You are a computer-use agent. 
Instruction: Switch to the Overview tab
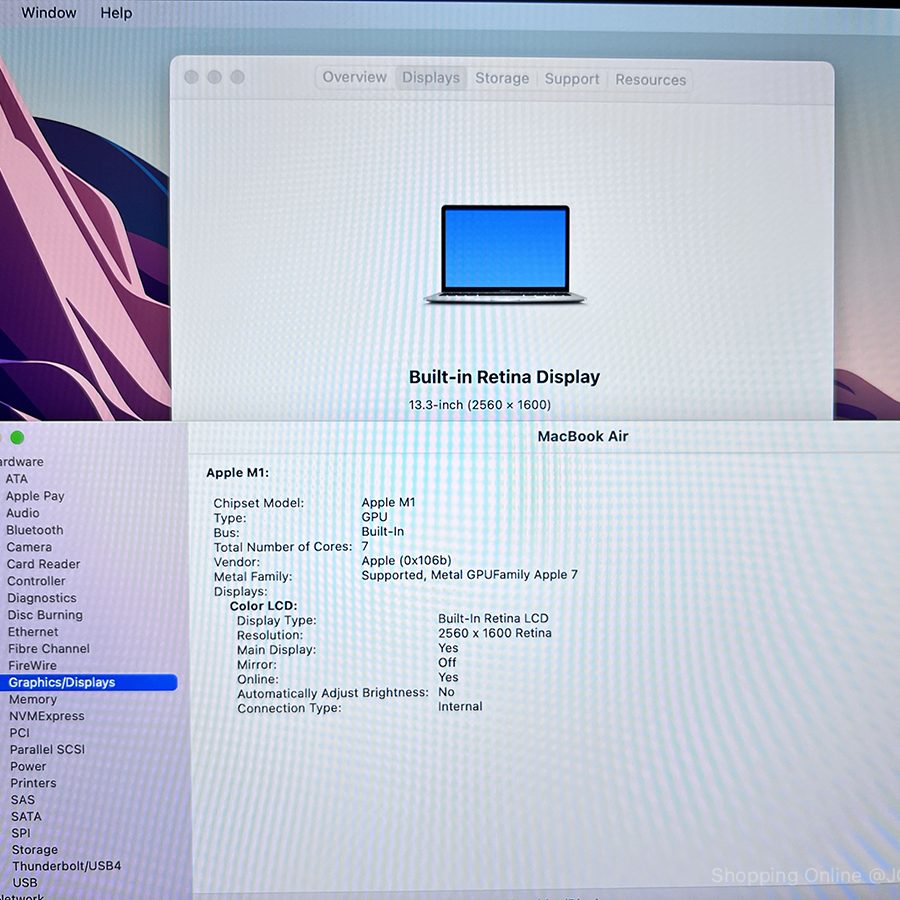(354, 77)
